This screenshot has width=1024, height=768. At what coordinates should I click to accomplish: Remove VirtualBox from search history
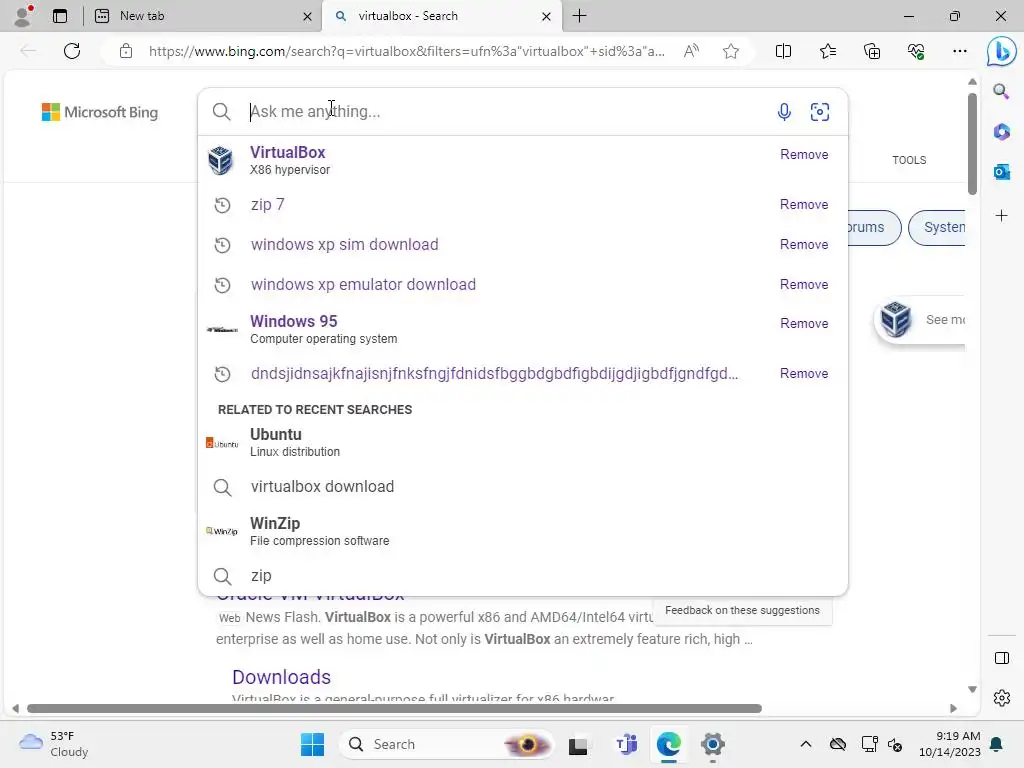tap(804, 155)
